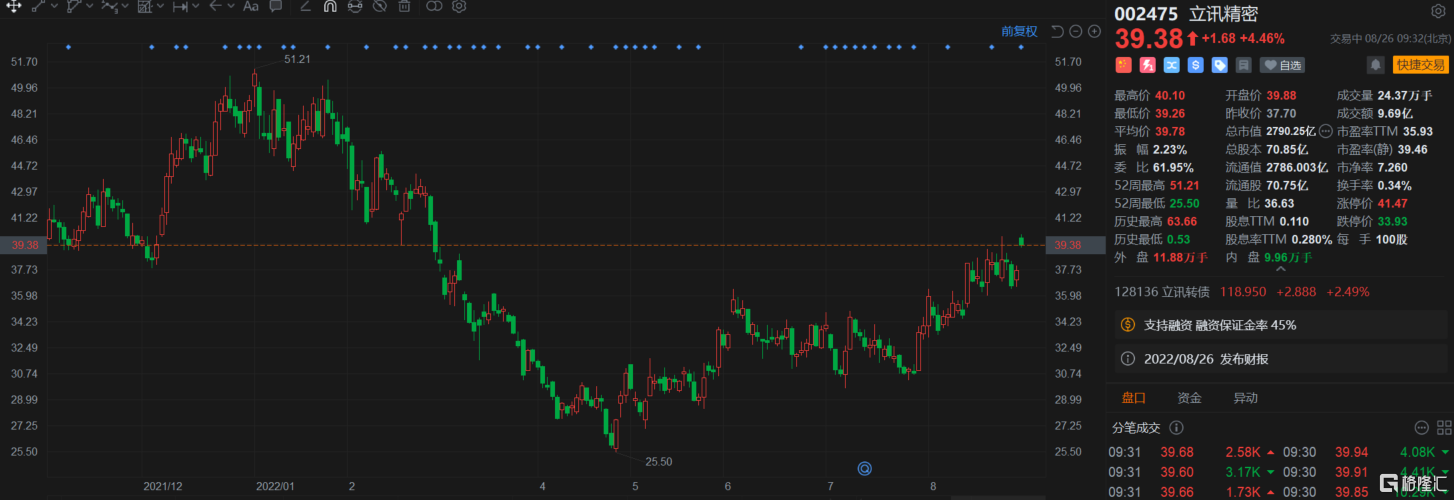Click the 分笔成交 section header
The image size is (1454, 500).
click(x=1135, y=428)
